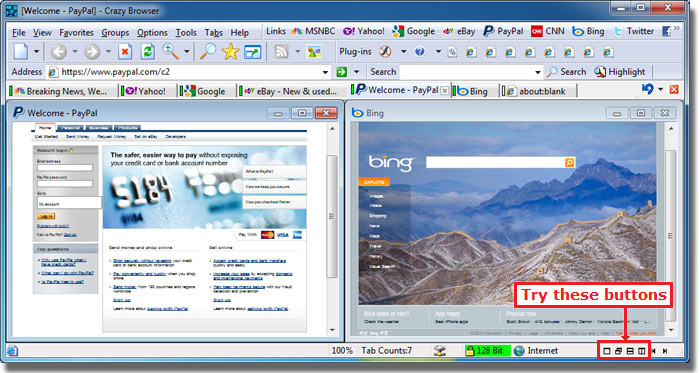700x373 pixels.
Task: Click the Highlight button
Action: coord(620,72)
